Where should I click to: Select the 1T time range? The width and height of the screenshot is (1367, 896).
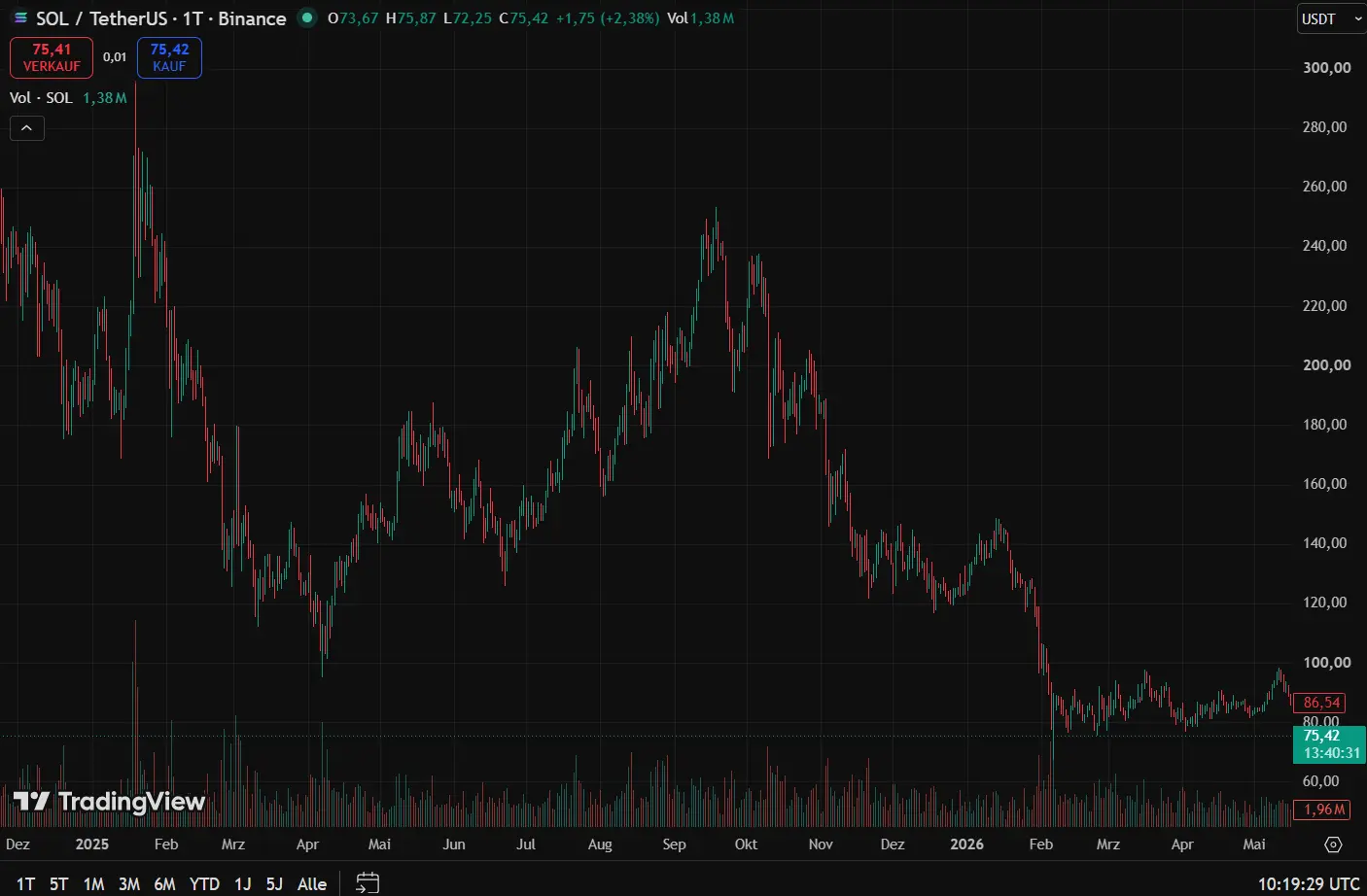click(x=25, y=883)
